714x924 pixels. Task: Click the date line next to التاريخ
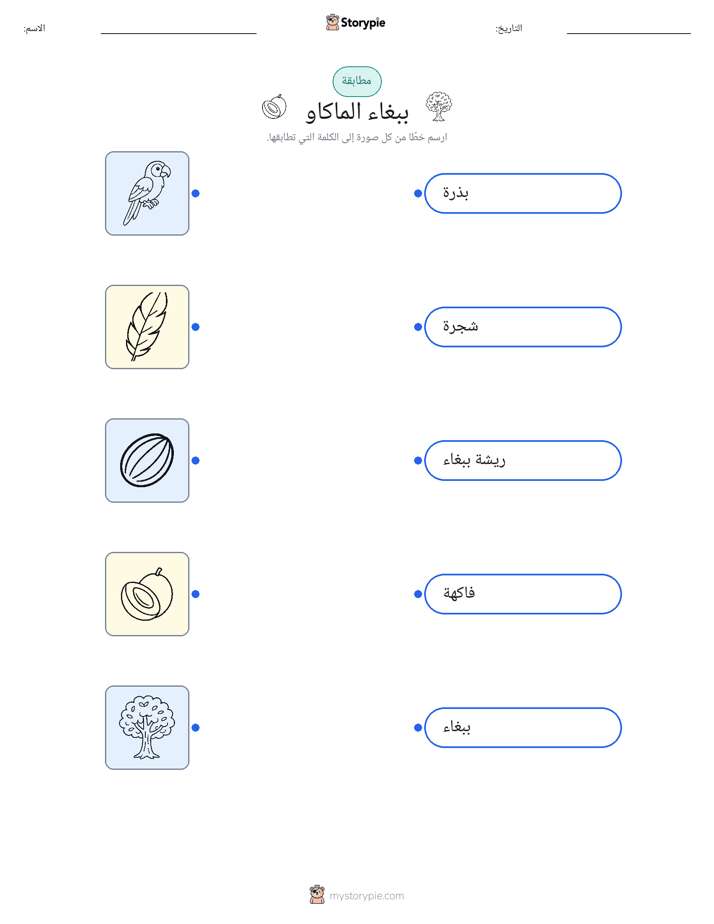(629, 33)
